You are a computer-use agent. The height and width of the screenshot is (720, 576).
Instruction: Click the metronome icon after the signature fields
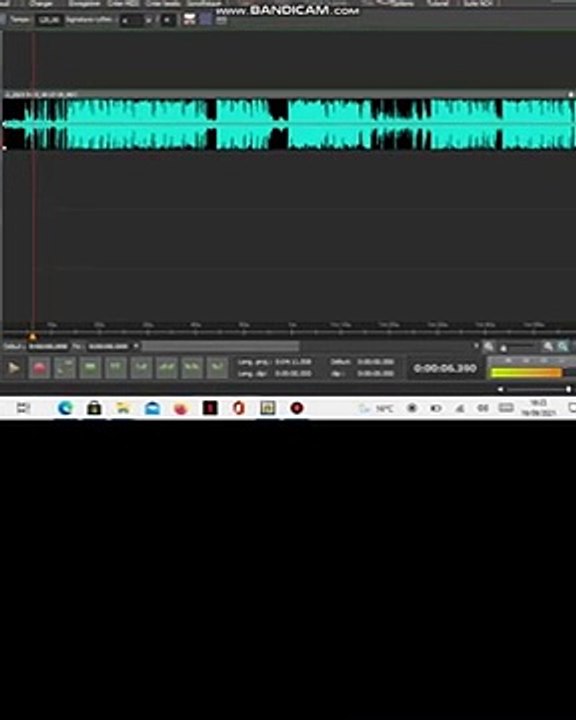[189, 19]
